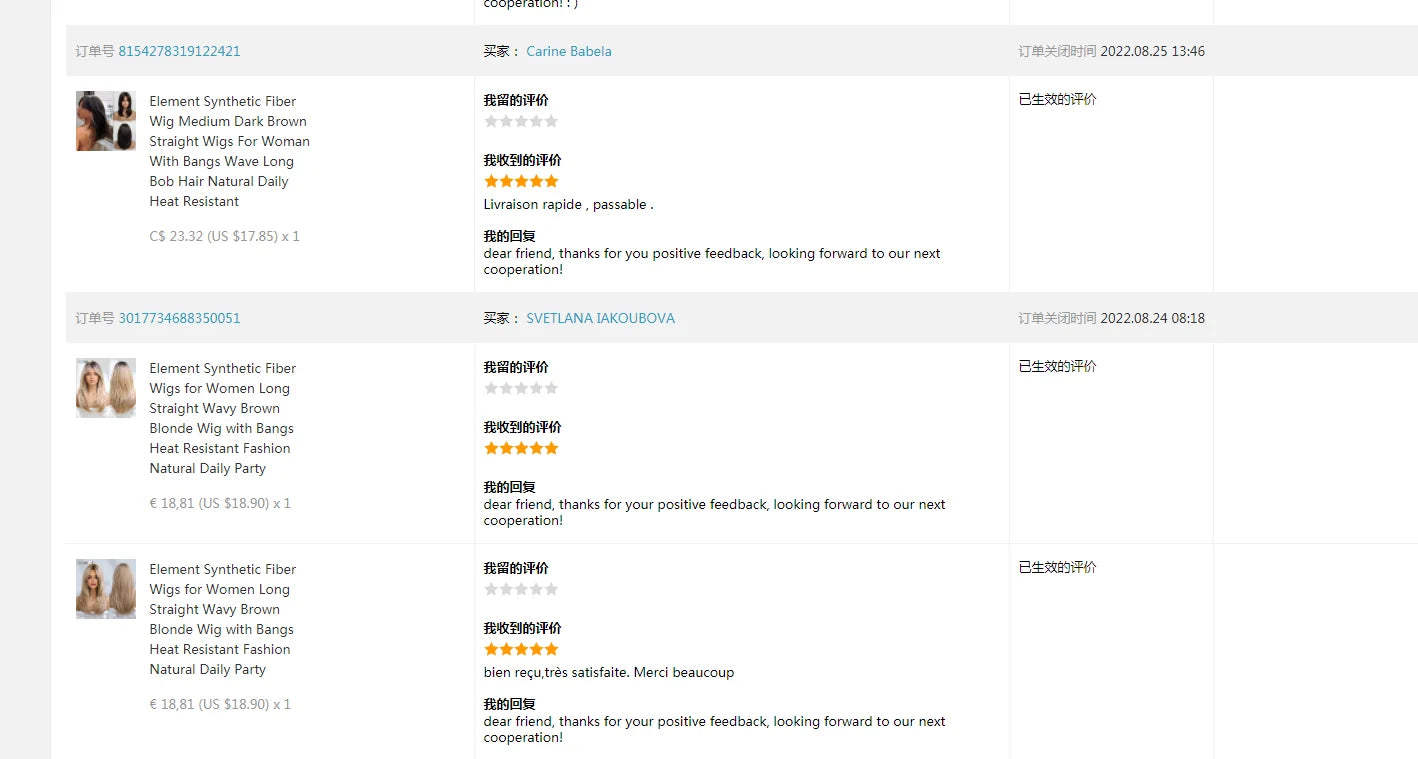This screenshot has width=1418, height=759.
Task: Click the orange stars above 'bien reçu' review
Action: (521, 649)
